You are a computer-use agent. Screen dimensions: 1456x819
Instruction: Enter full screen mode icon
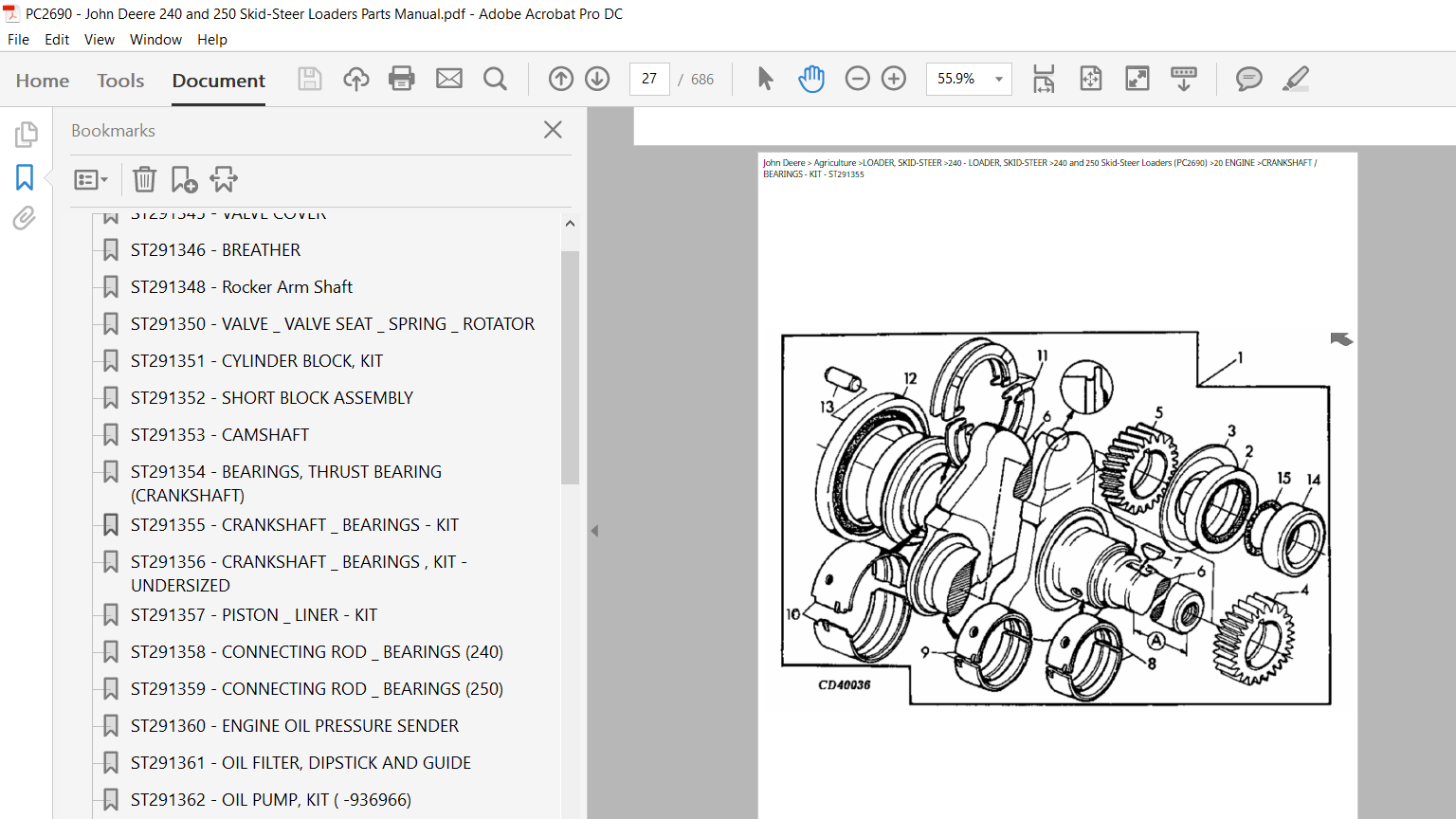[x=1137, y=79]
